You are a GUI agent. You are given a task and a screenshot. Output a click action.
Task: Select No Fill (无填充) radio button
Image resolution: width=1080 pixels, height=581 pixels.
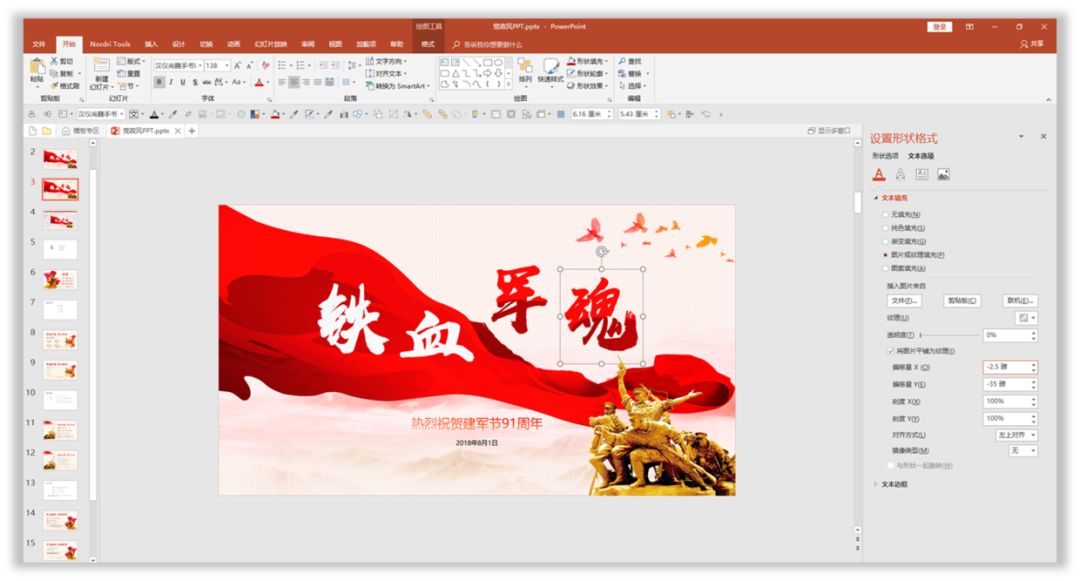coord(886,215)
